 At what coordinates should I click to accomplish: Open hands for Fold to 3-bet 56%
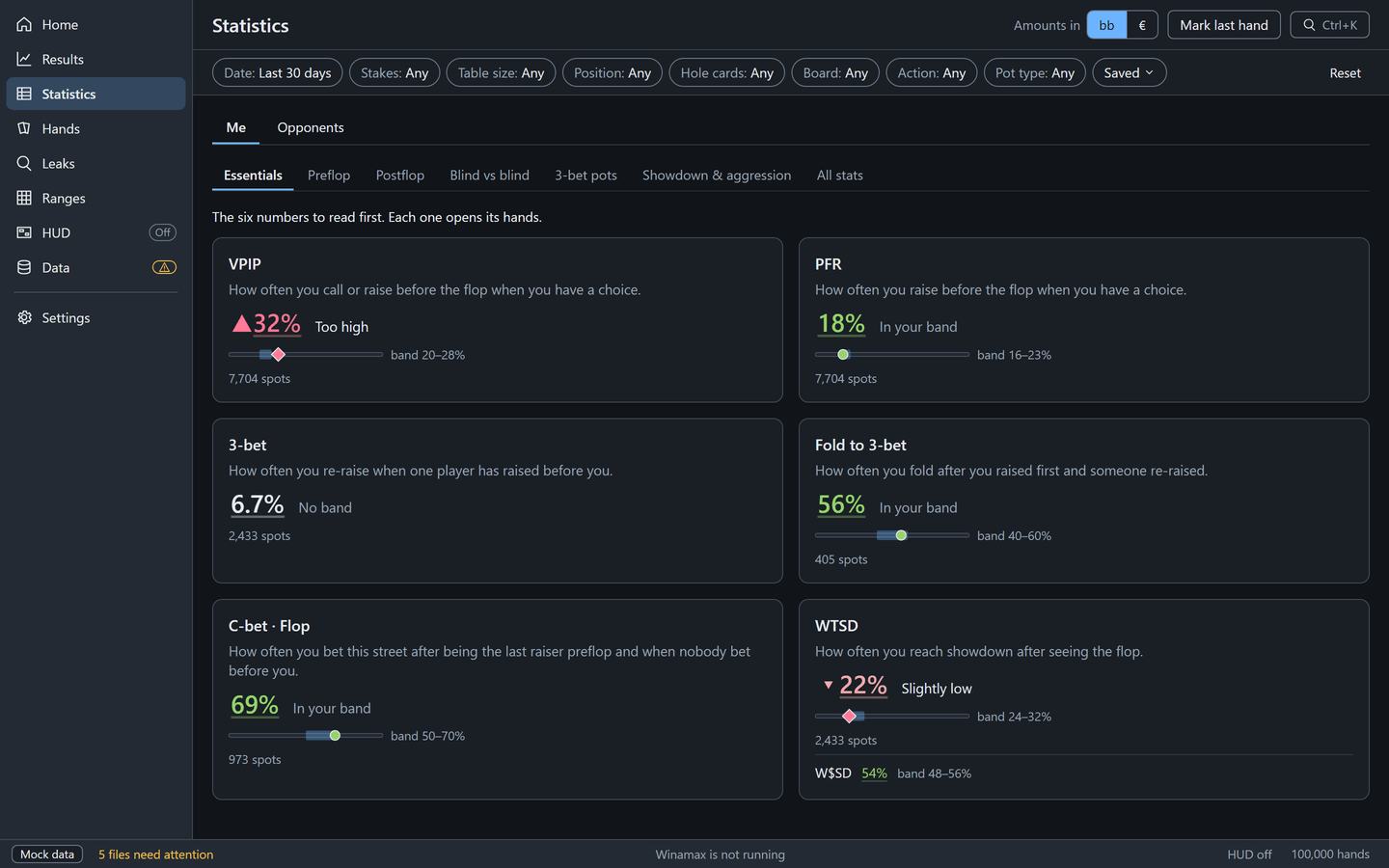841,504
